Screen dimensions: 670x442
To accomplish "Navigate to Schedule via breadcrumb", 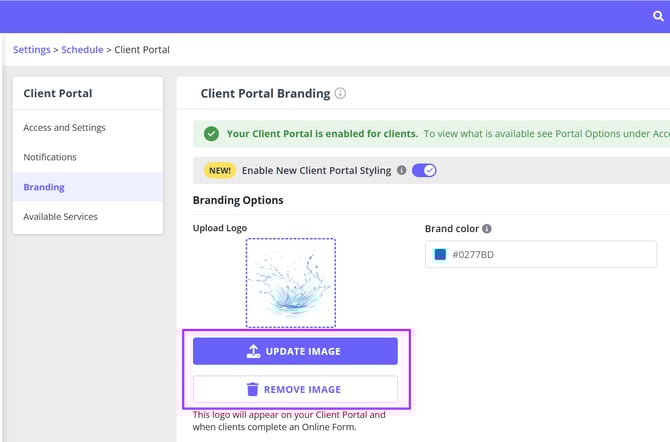I will point(83,50).
